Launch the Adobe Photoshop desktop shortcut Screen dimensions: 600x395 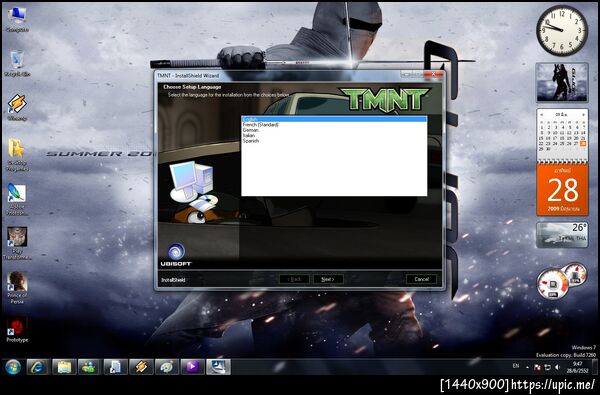[17, 199]
